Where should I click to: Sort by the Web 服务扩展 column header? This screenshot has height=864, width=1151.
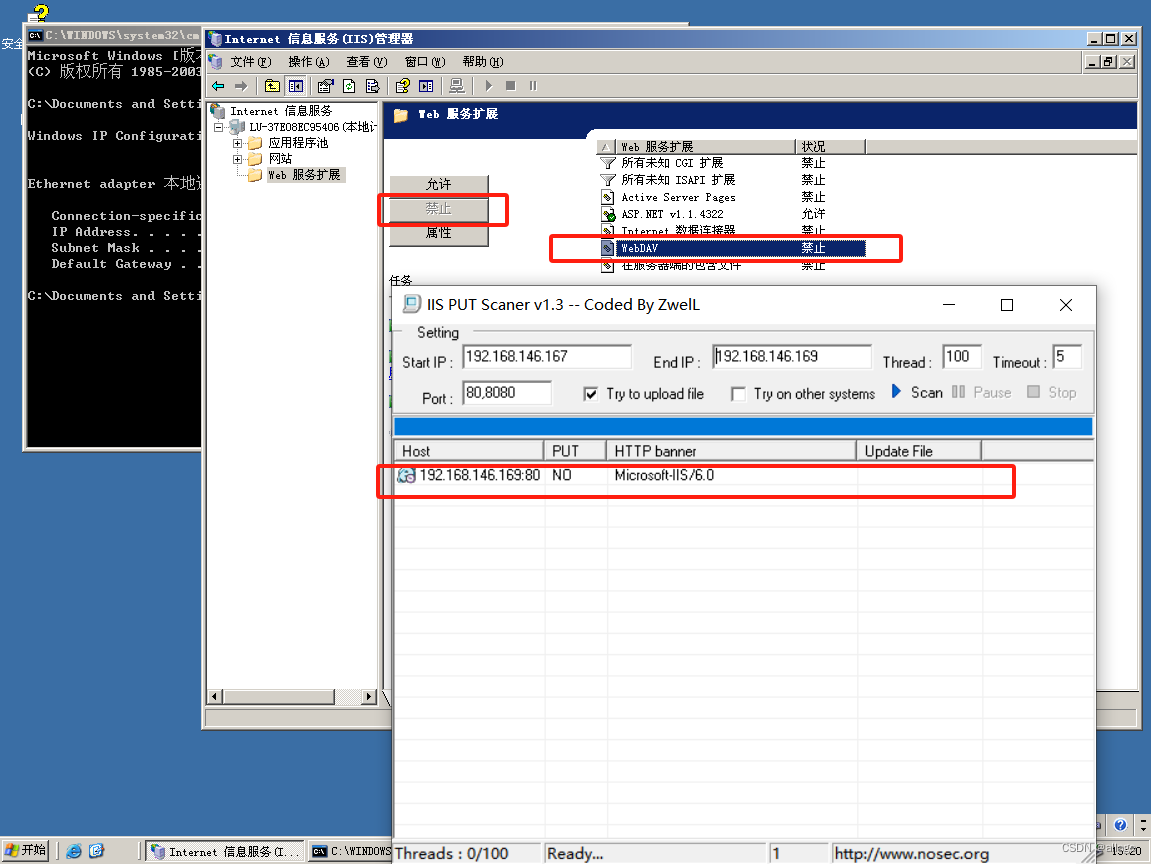(705, 147)
